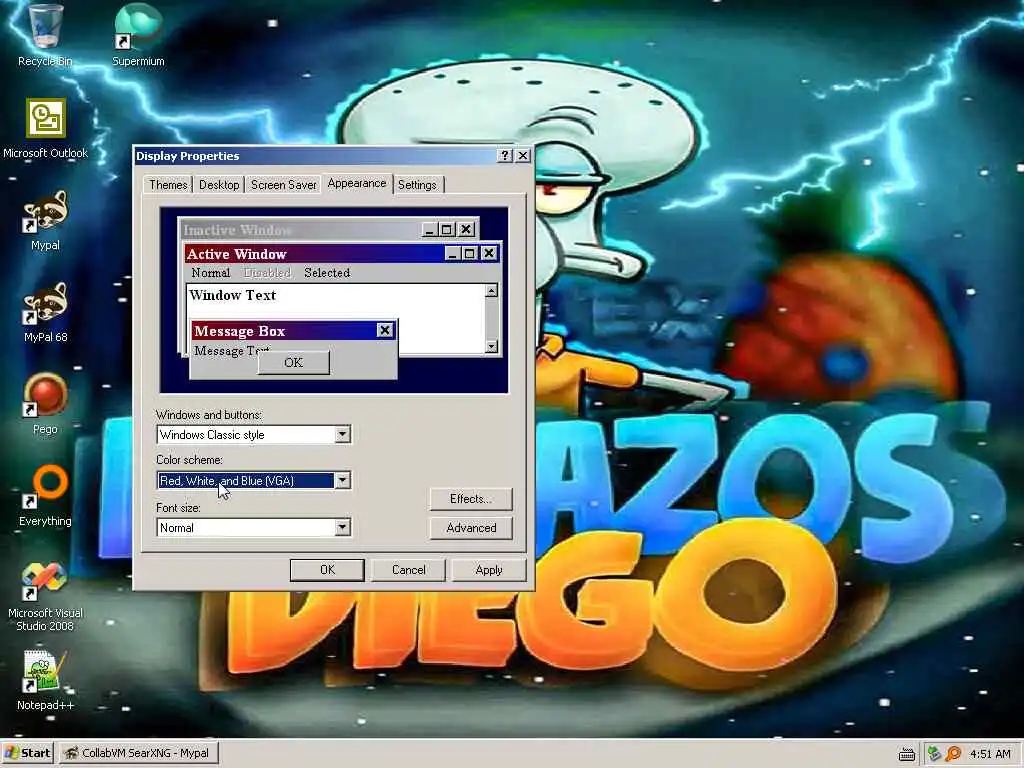Open the Windows and buttons dropdown
1024x768 pixels.
pos(254,435)
